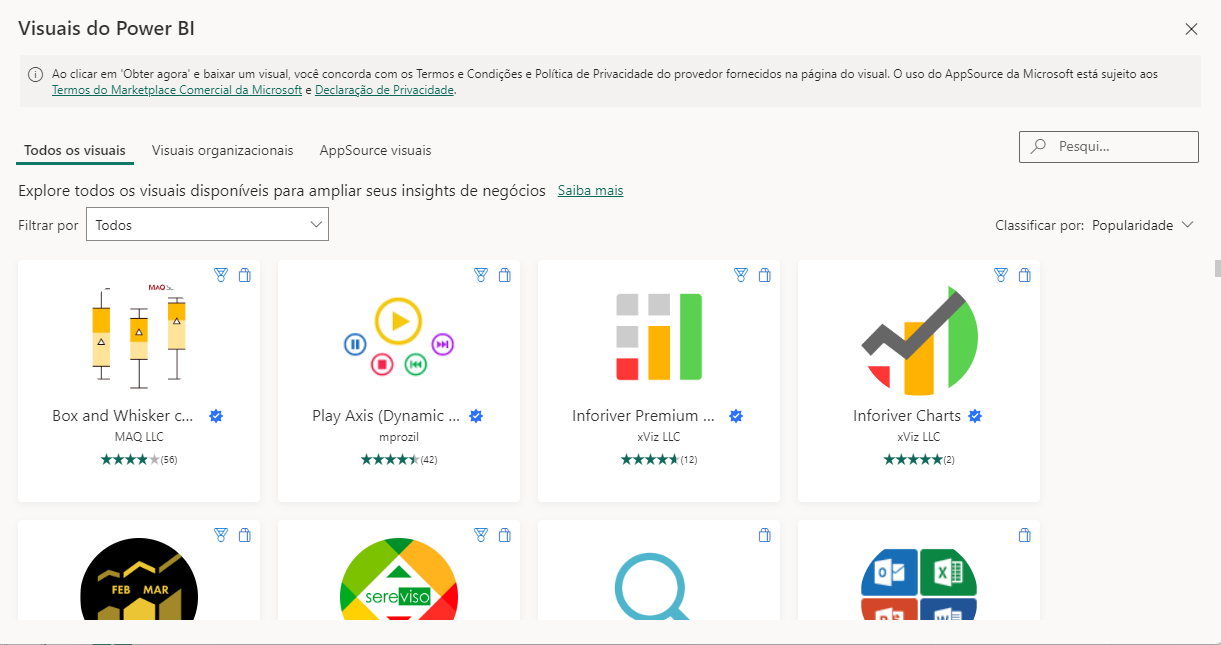Image resolution: width=1221 pixels, height=645 pixels.
Task: Open the sereviso gauge visual
Action: (x=399, y=579)
